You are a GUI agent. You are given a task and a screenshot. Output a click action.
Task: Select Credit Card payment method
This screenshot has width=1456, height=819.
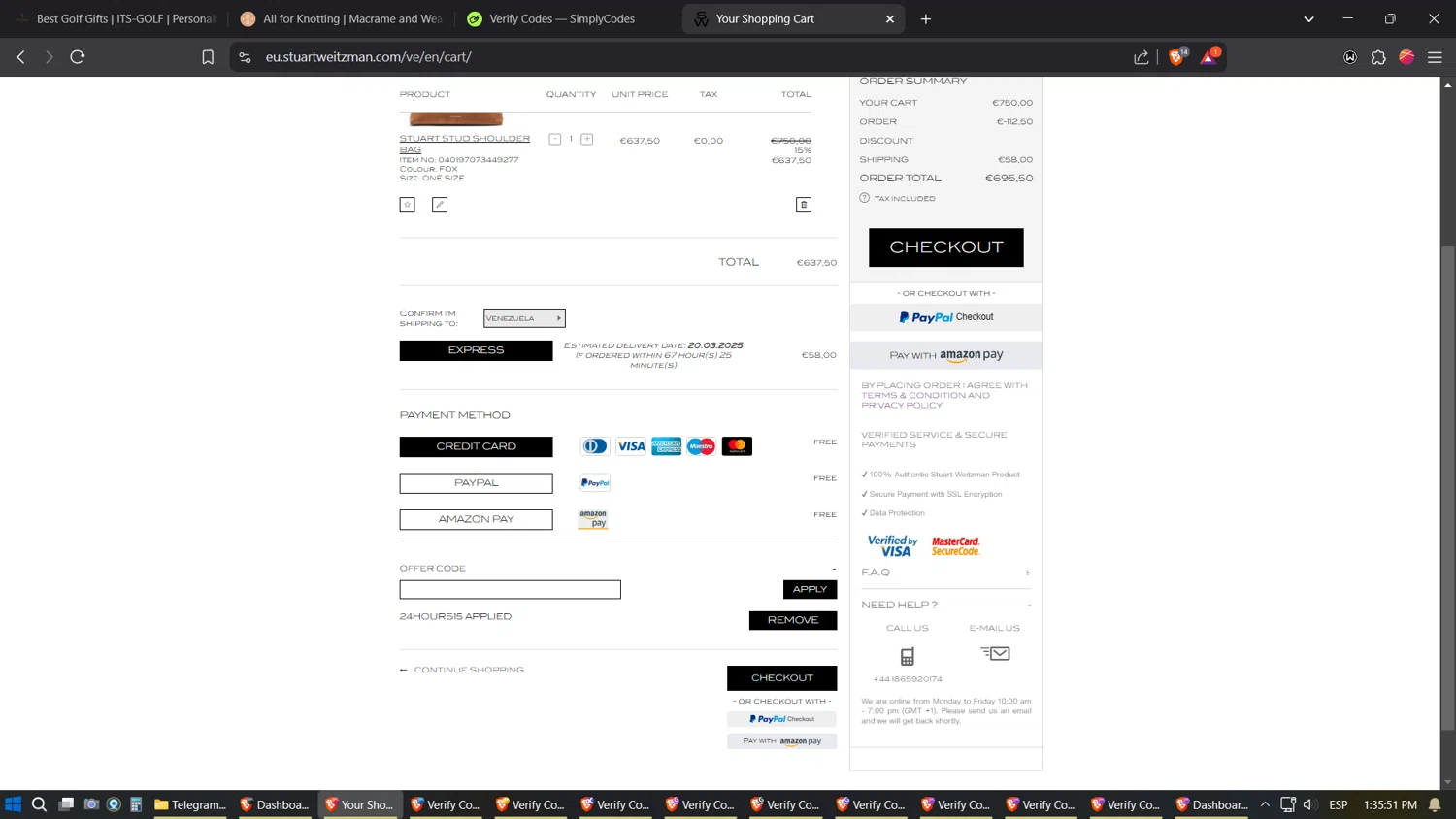tap(476, 446)
